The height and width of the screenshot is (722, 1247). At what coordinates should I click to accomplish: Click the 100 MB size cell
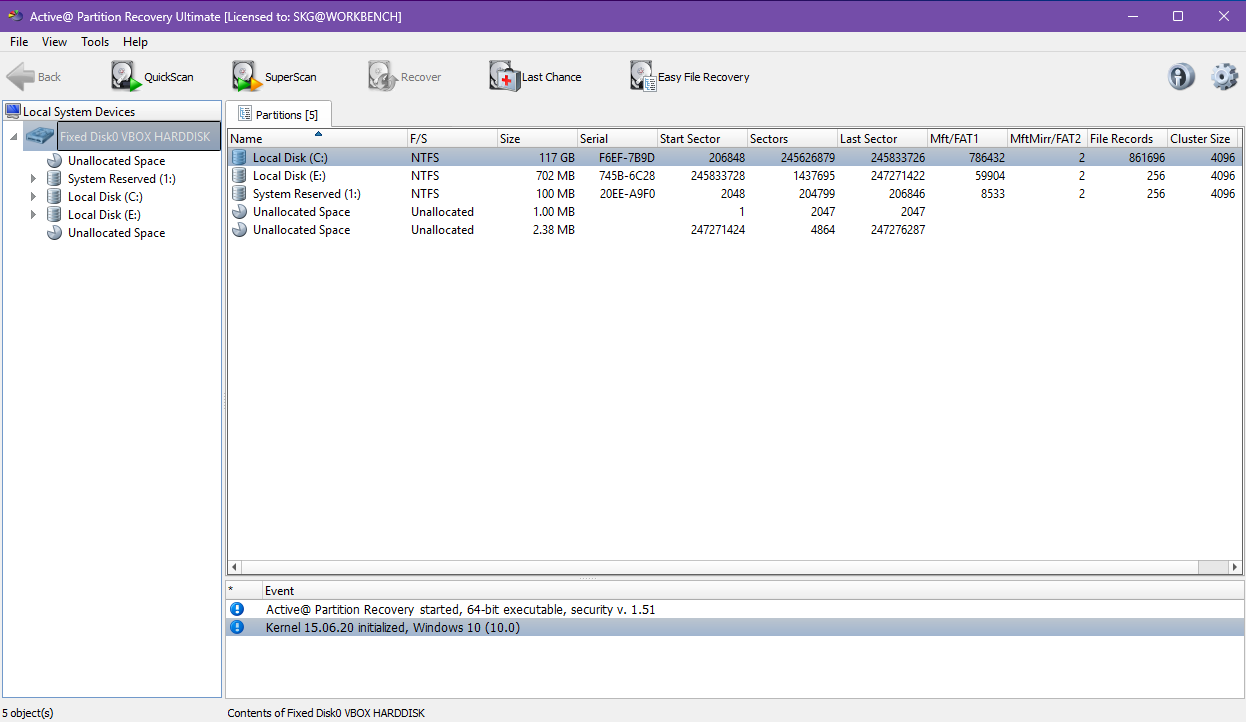(553, 194)
